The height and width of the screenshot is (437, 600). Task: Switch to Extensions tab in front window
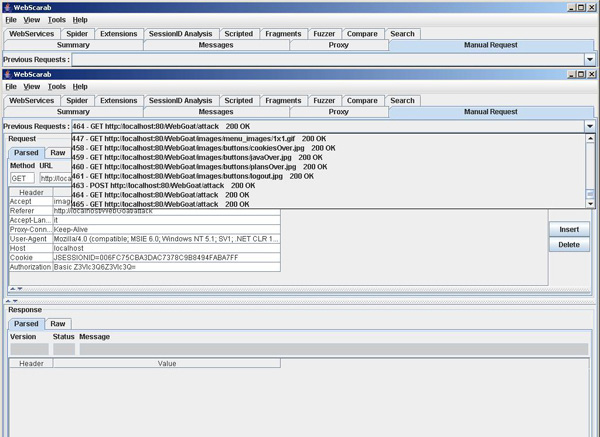click(x=119, y=101)
